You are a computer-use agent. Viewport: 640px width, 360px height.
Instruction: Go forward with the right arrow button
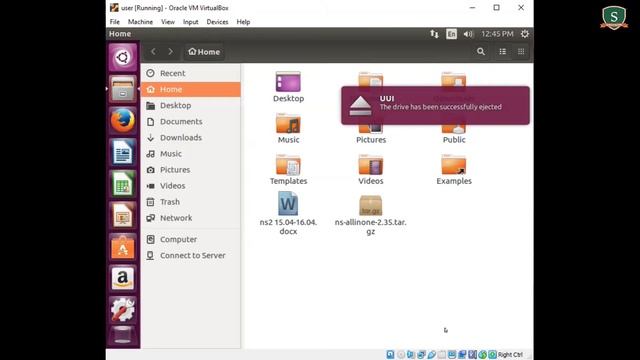[171, 51]
